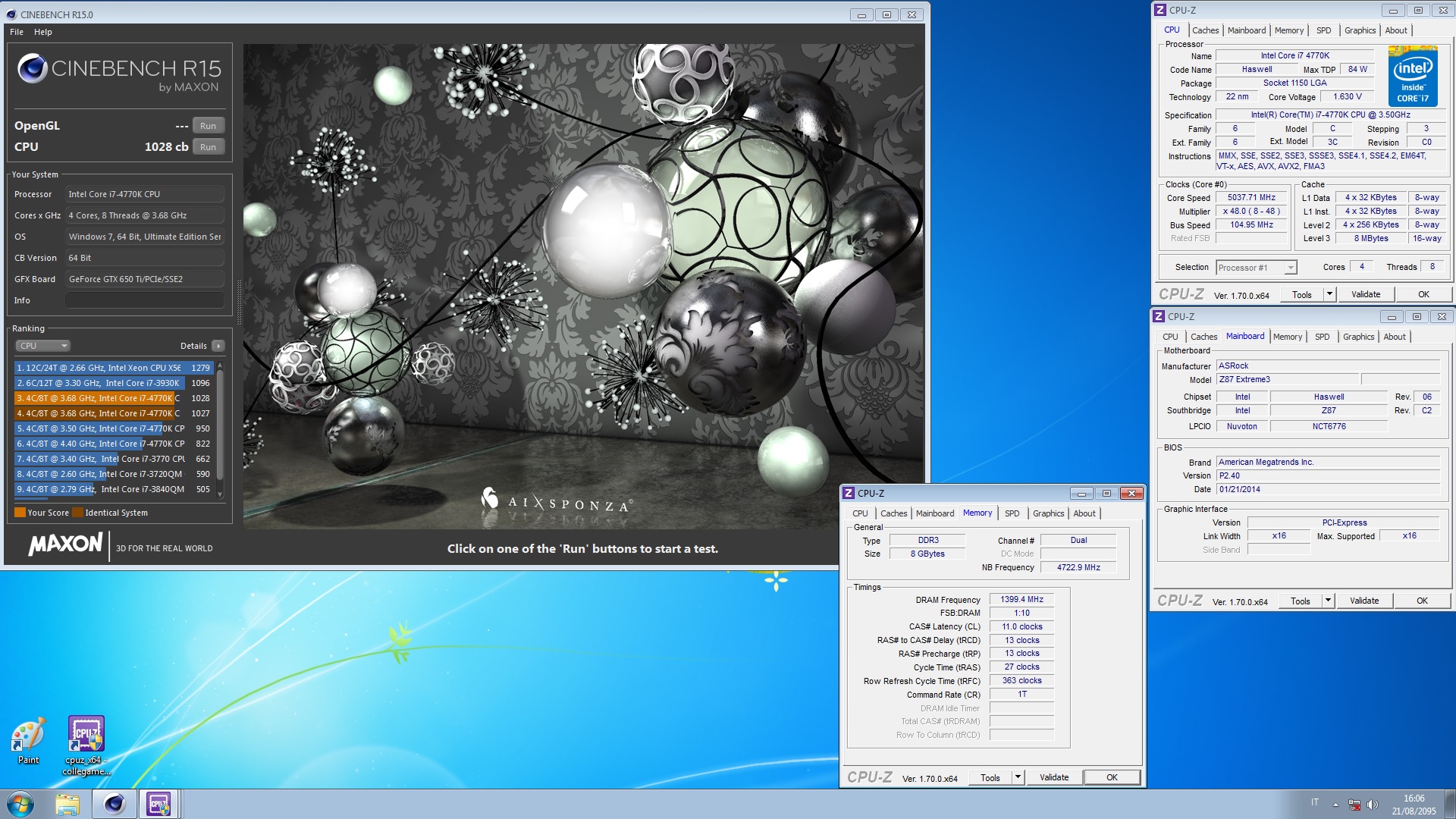The width and height of the screenshot is (1456, 819).
Task: Open About tab in the CPU window
Action: tap(1395, 30)
